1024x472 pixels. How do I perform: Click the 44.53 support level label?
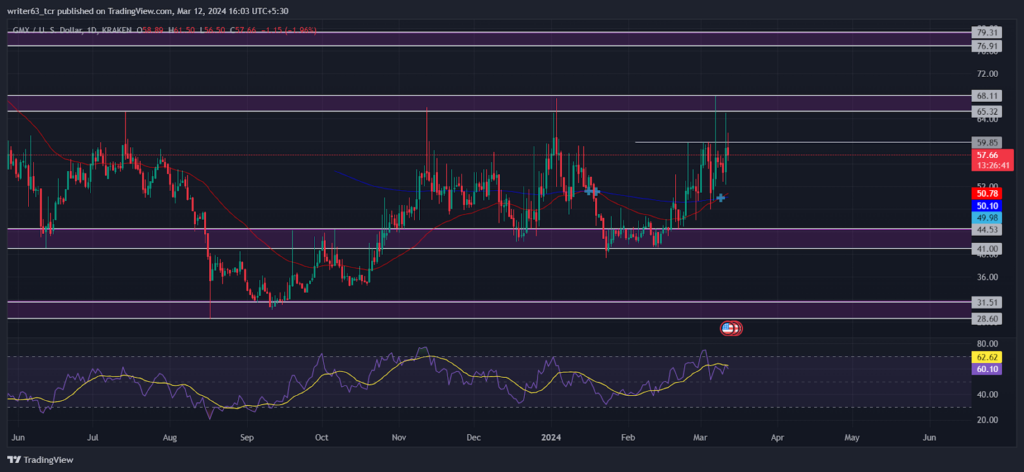tap(986, 229)
